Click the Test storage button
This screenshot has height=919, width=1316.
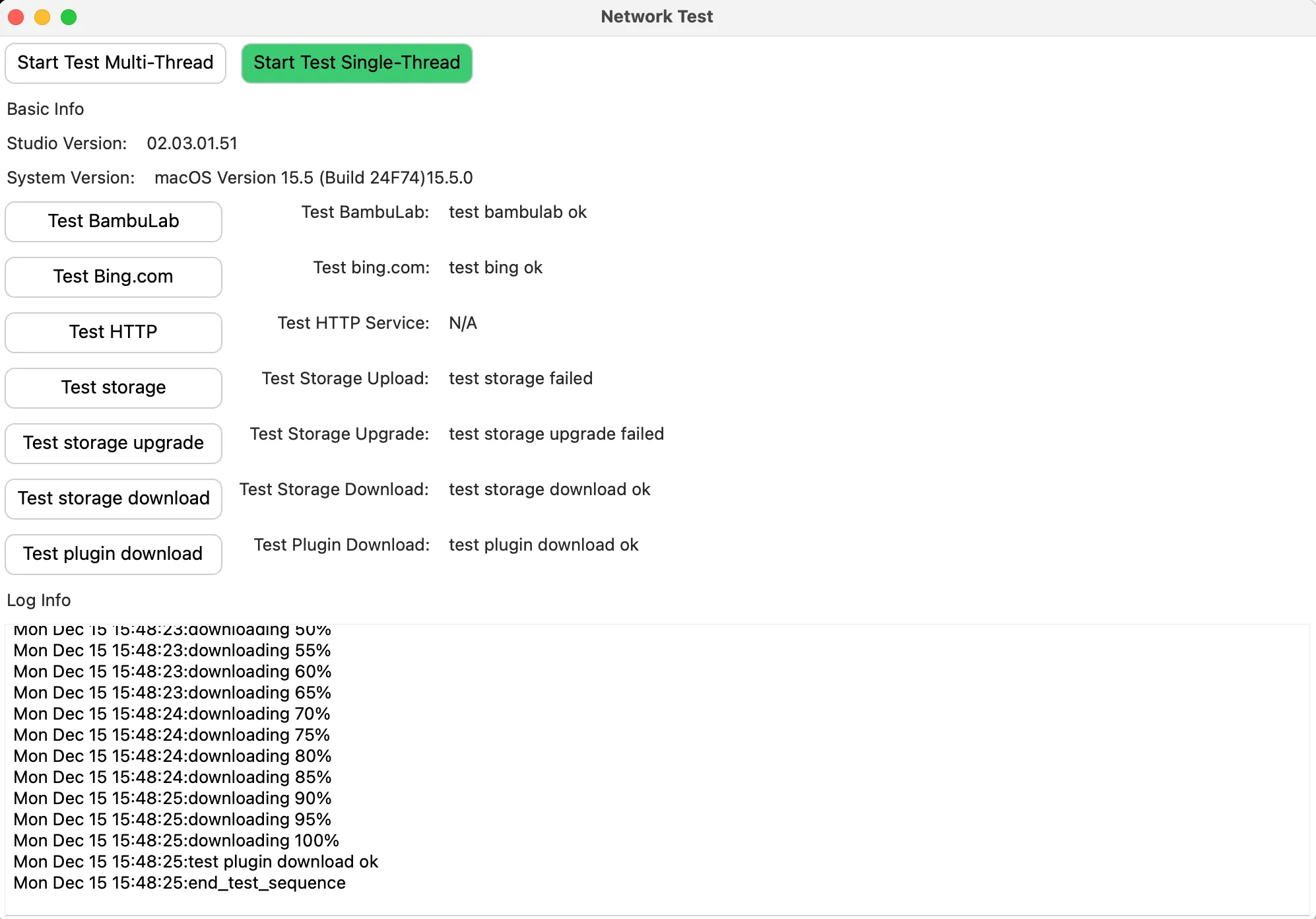coord(114,388)
